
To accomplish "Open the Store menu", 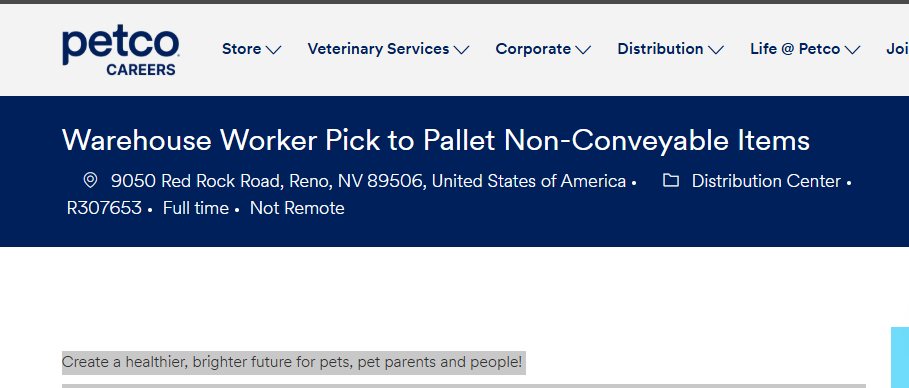I will click(x=252, y=49).
